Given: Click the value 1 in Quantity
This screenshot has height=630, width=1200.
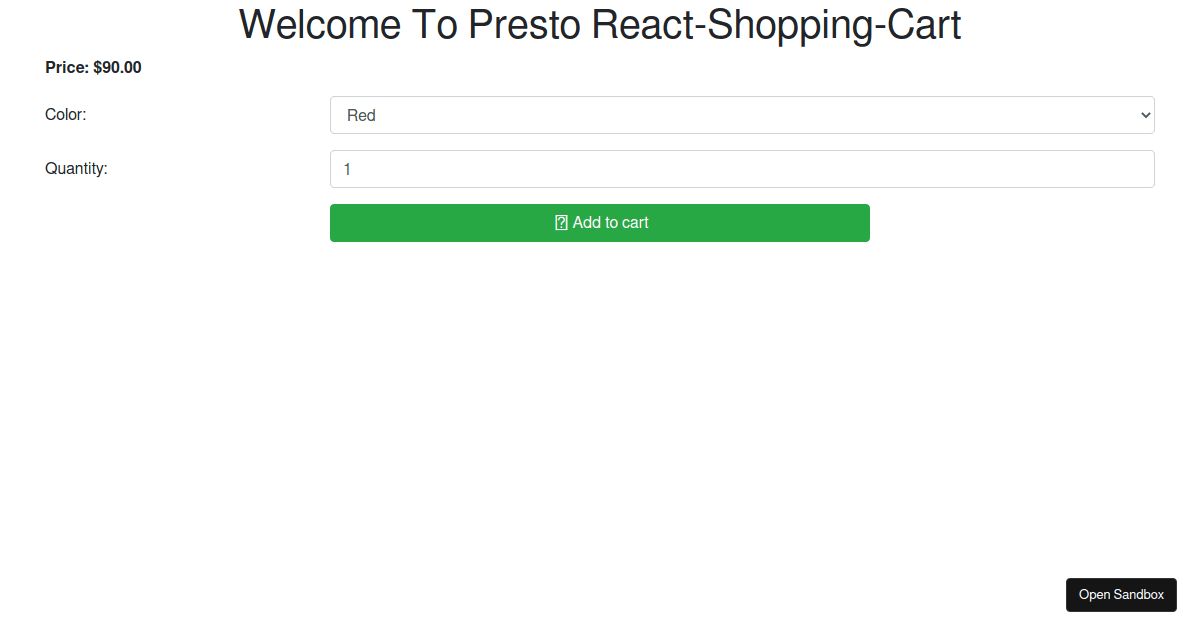Looking at the screenshot, I should 347,170.
